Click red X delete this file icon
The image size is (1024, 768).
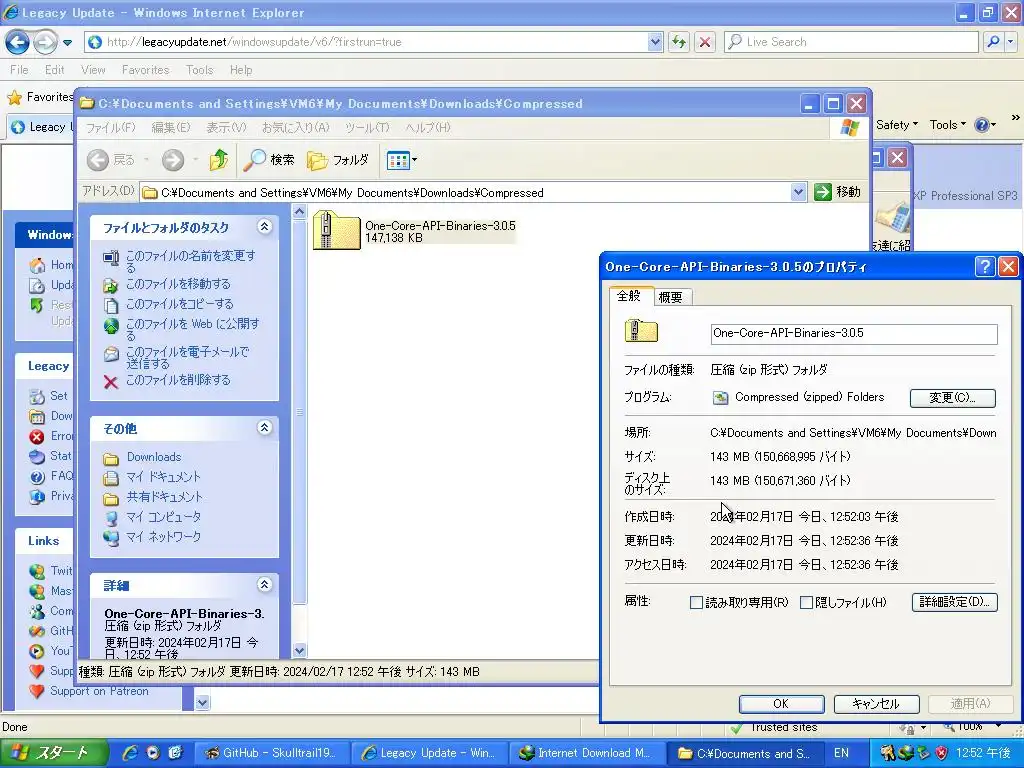tap(111, 382)
